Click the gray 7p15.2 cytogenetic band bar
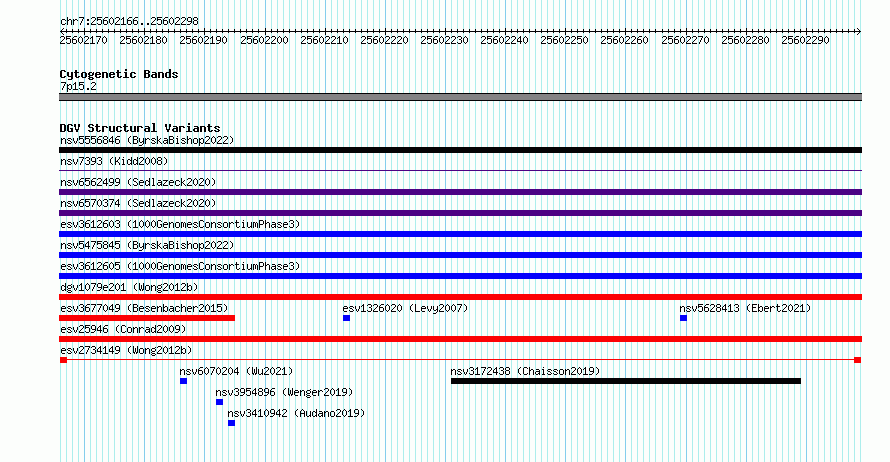 point(460,97)
